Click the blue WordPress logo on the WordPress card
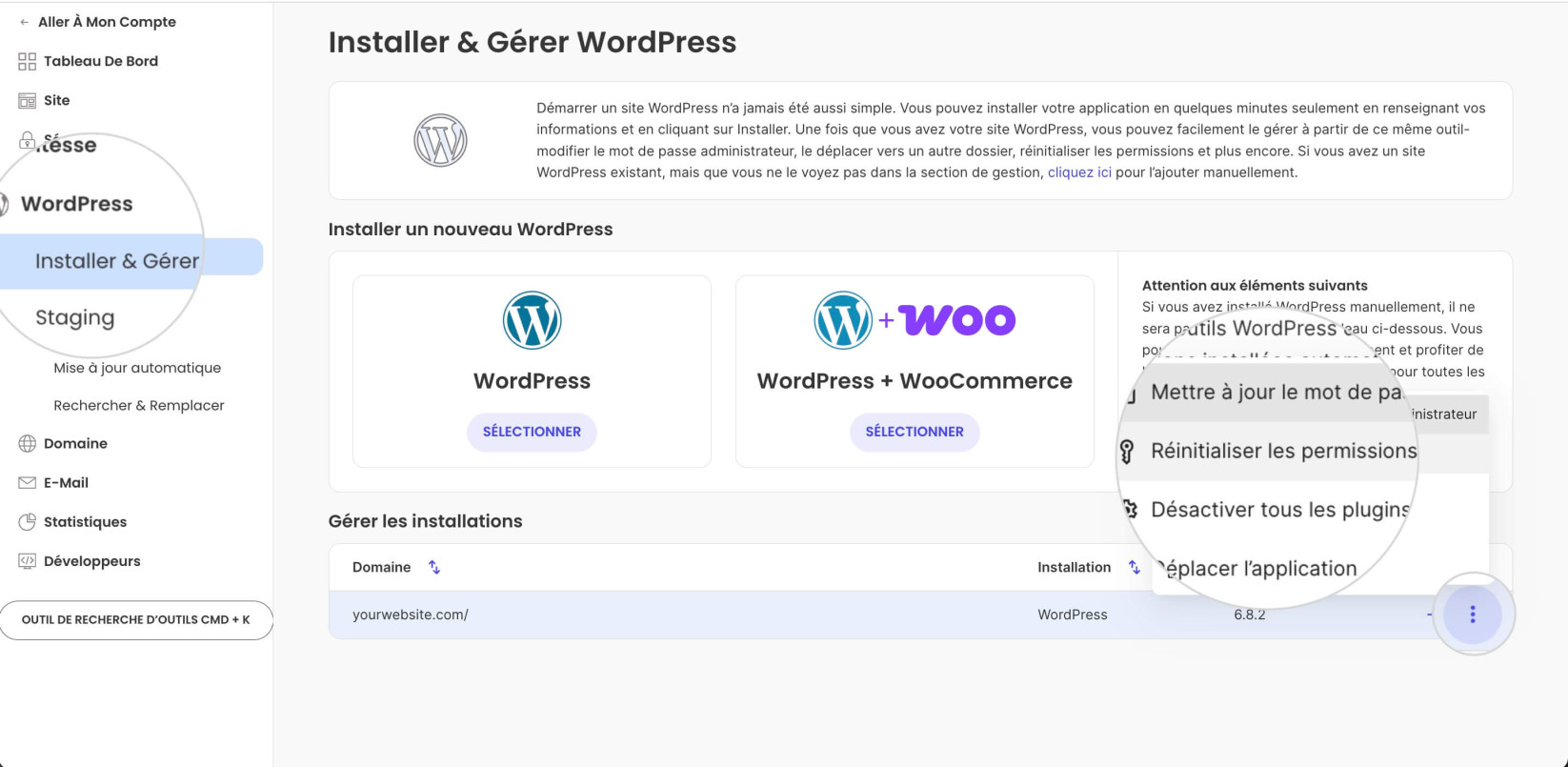The height and width of the screenshot is (767, 1568). point(532,320)
